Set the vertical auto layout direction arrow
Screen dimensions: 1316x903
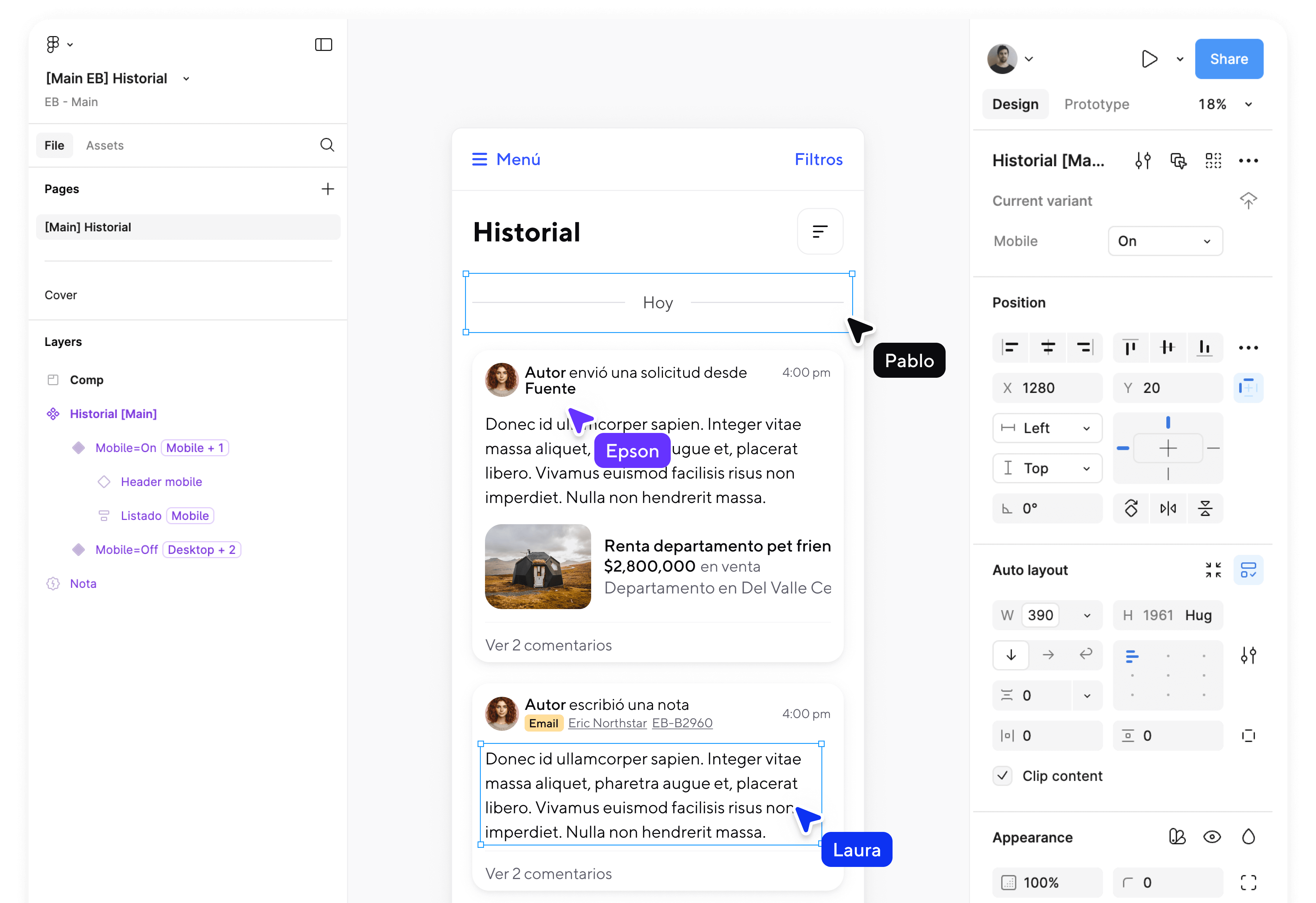(1011, 655)
